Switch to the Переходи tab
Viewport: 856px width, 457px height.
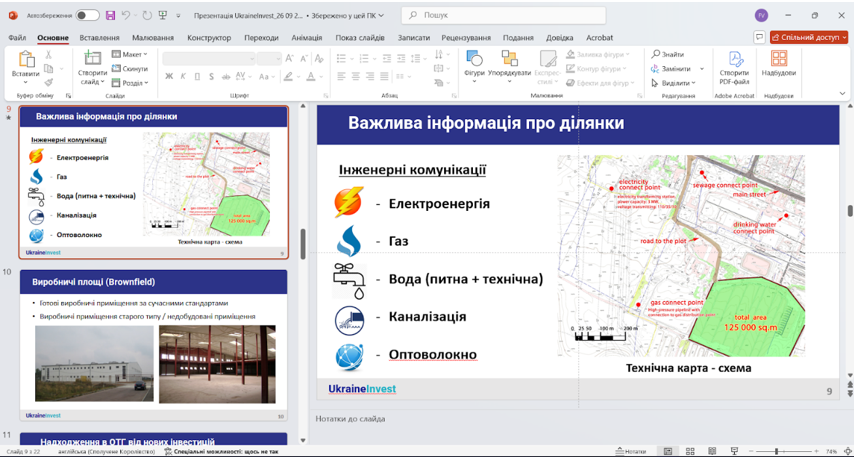point(261,38)
